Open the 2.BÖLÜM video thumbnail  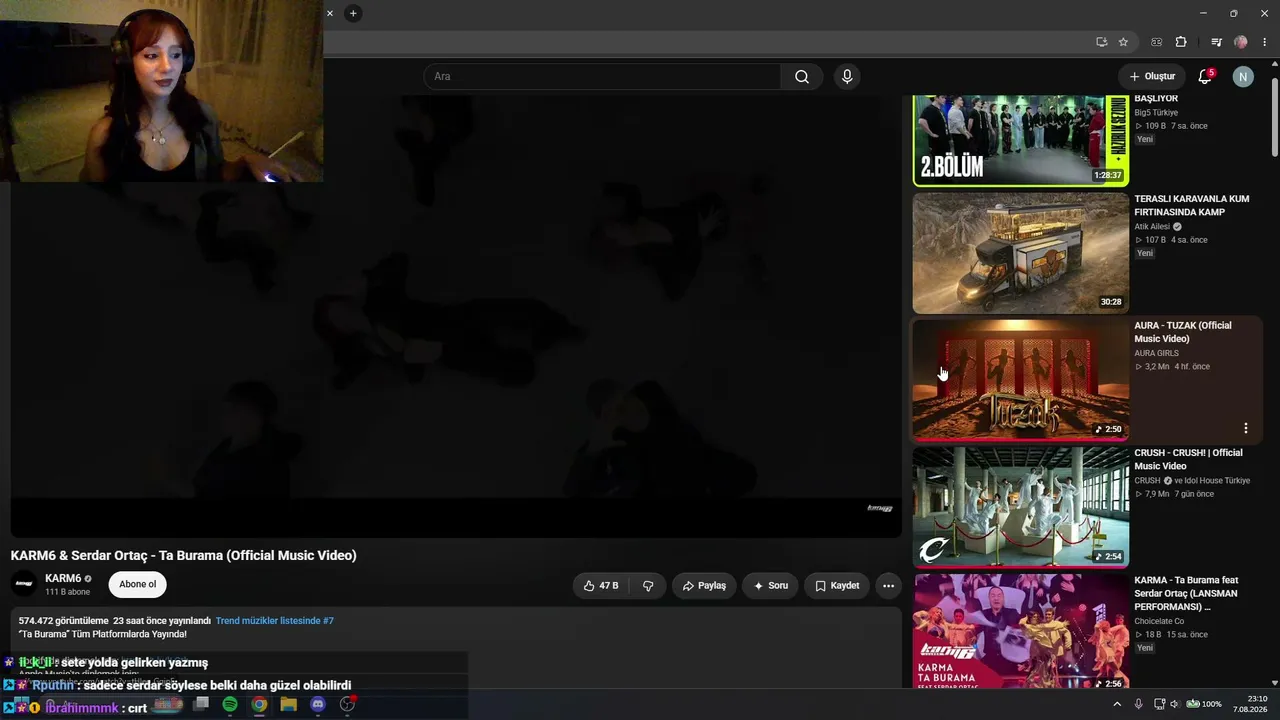click(1021, 140)
